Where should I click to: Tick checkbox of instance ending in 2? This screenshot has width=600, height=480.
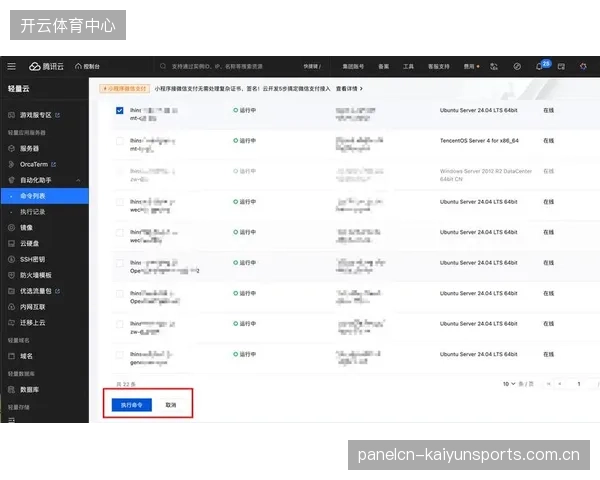point(120,263)
